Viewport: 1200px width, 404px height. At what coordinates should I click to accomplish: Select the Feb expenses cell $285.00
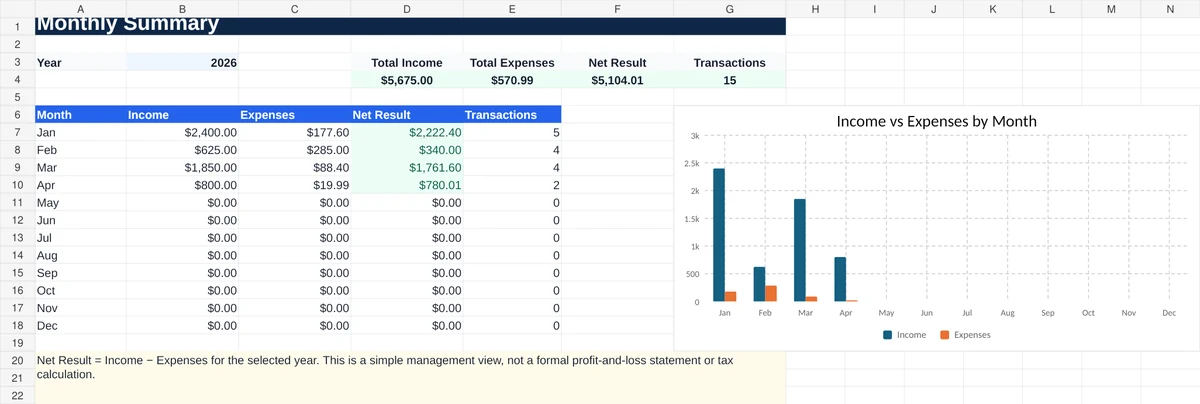click(x=294, y=150)
